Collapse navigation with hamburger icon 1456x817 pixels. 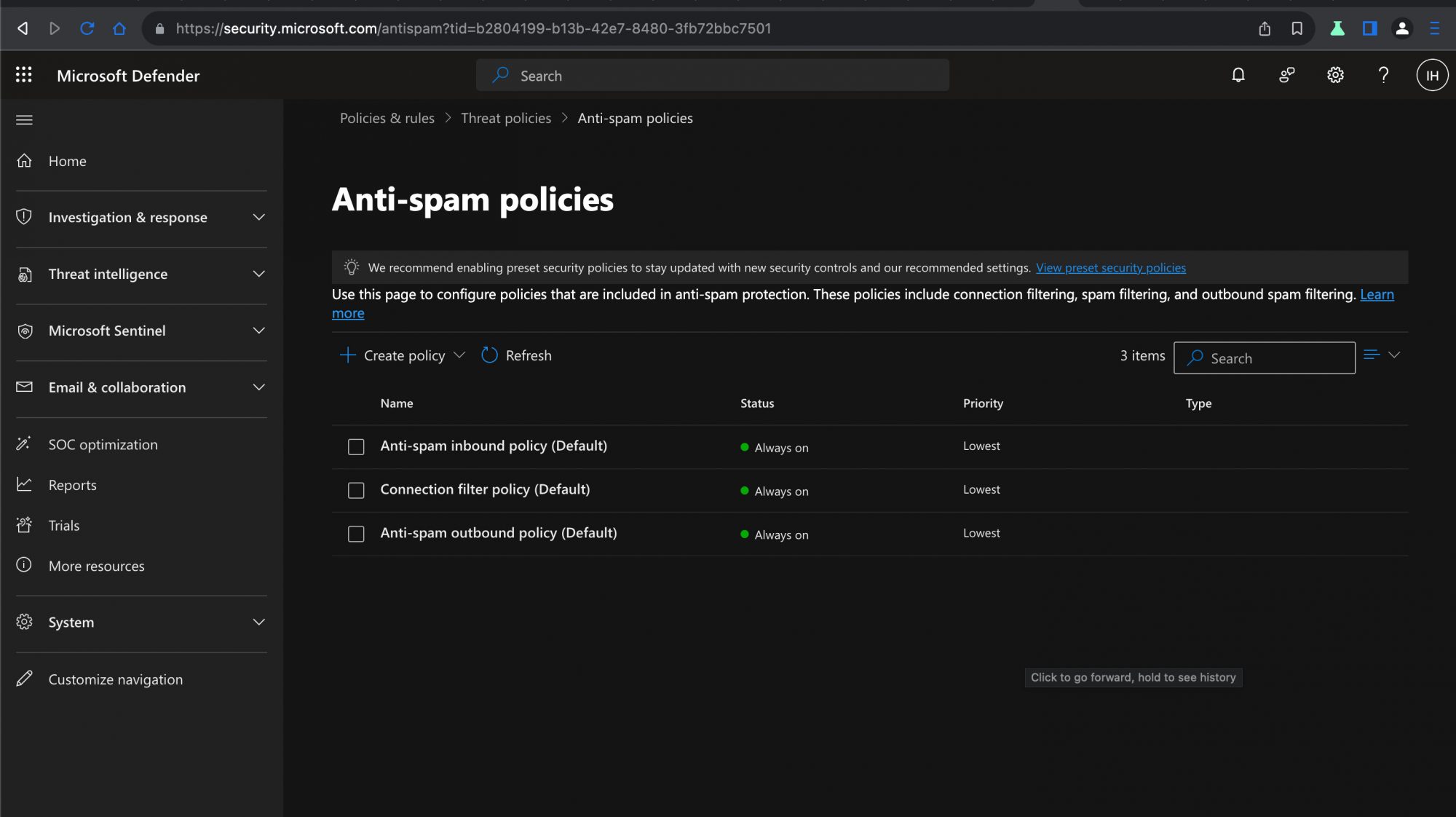[x=24, y=120]
